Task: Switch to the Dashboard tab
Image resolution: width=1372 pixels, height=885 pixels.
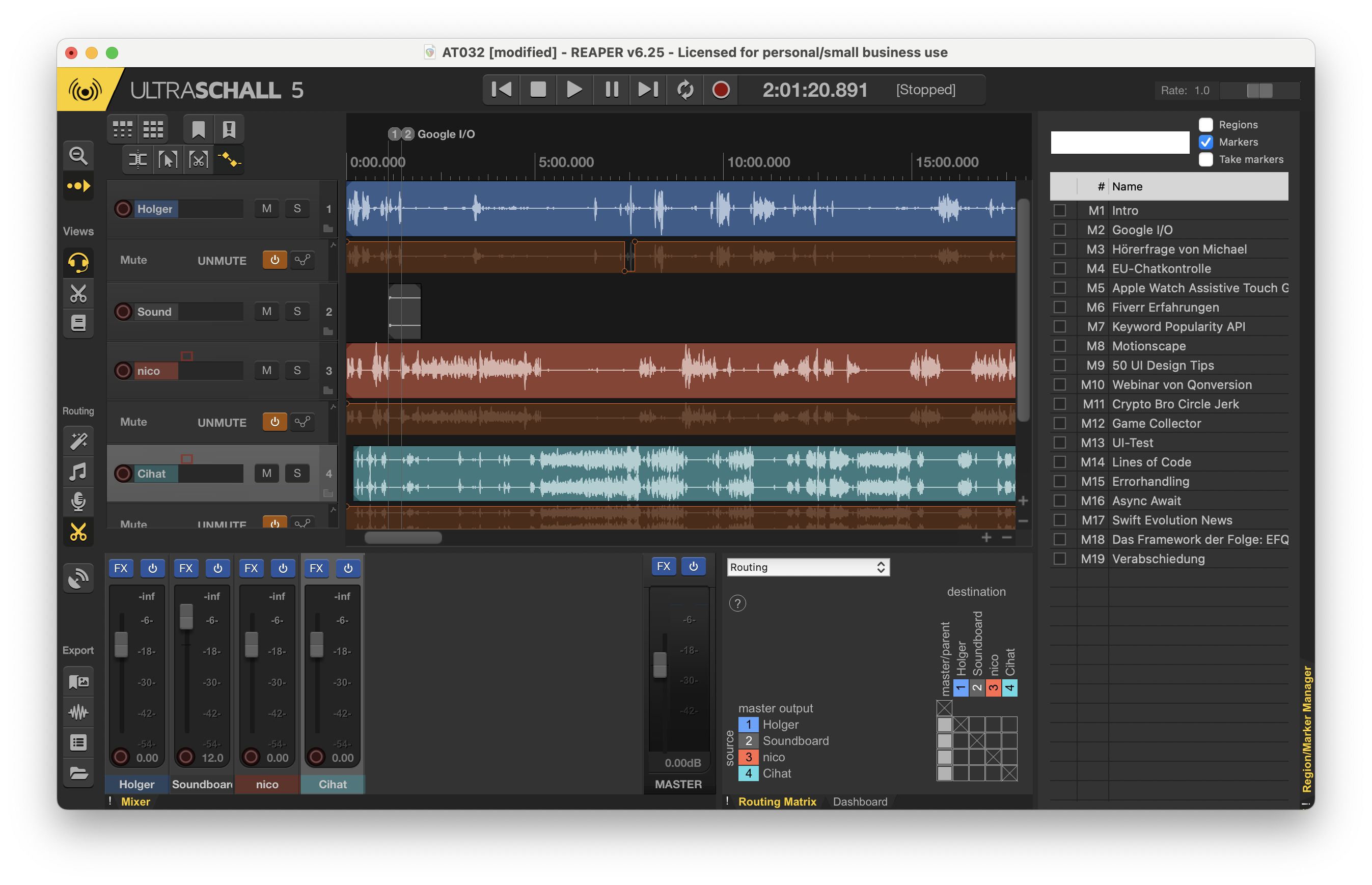Action: 860,801
